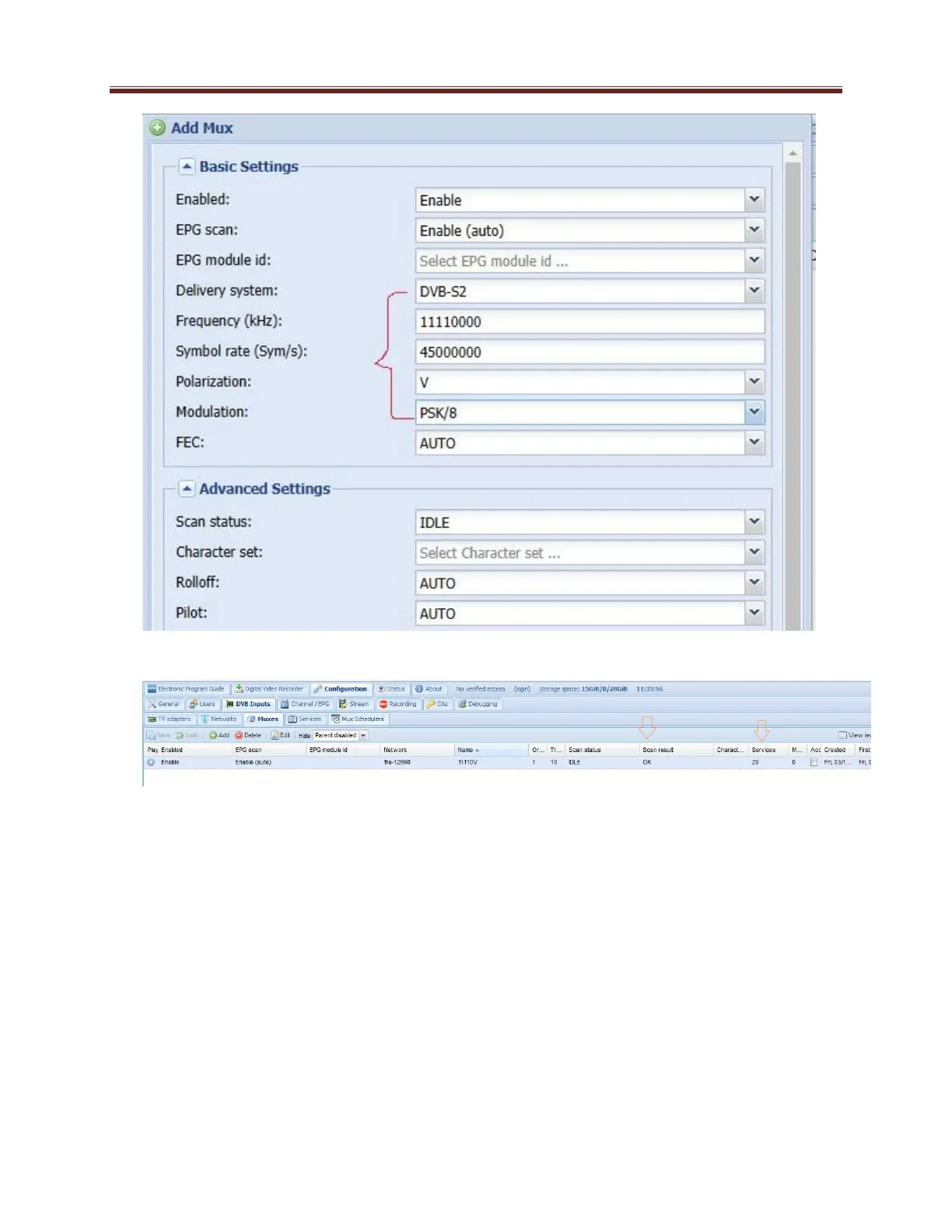Sort by the Network column header
This screenshot has width=952, height=1232.
pyautogui.click(x=418, y=750)
